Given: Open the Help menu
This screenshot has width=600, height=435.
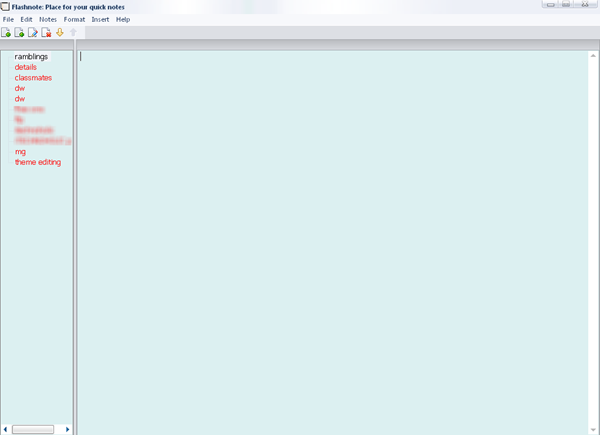Looking at the screenshot, I should [123, 20].
